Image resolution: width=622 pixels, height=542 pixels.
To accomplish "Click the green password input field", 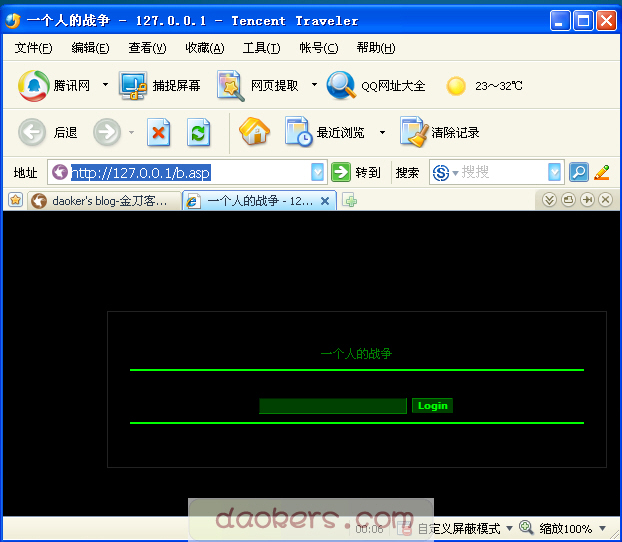I will [x=333, y=406].
